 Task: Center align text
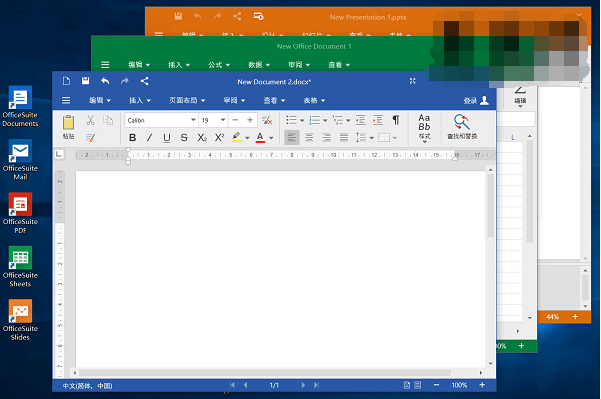coord(309,137)
